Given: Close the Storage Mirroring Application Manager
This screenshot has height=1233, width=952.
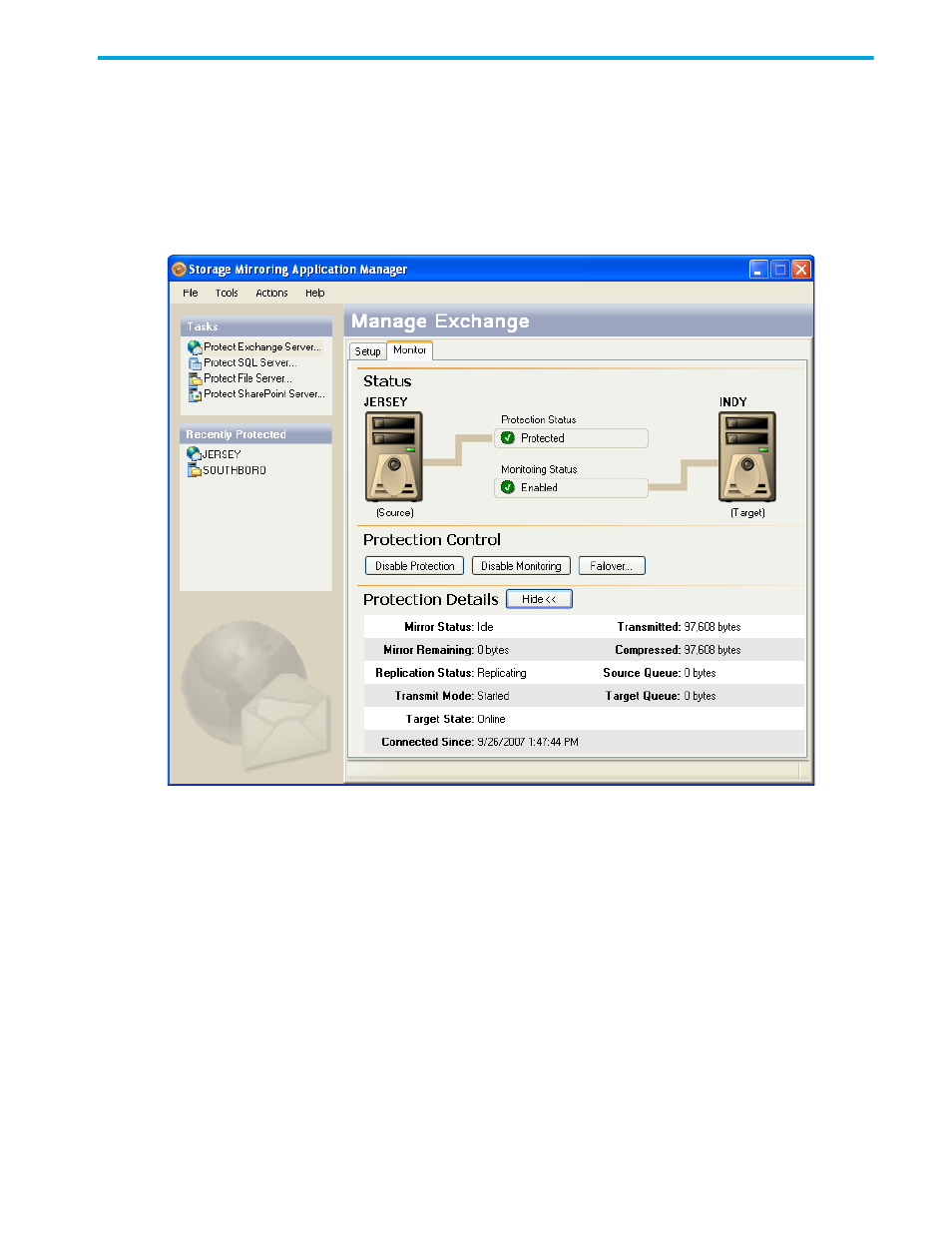Looking at the screenshot, I should tap(801, 270).
